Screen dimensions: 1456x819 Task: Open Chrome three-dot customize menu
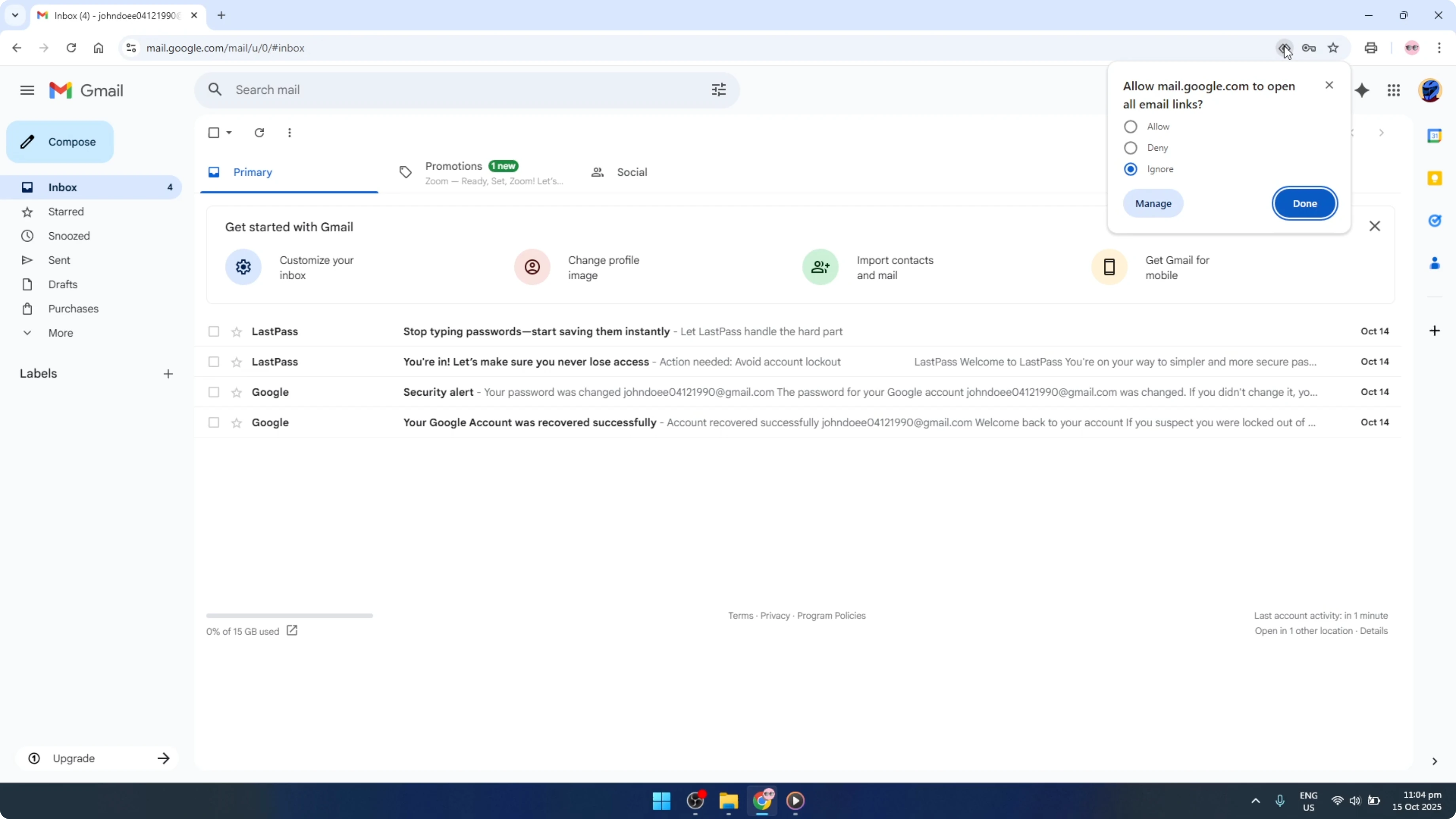[x=1439, y=48]
